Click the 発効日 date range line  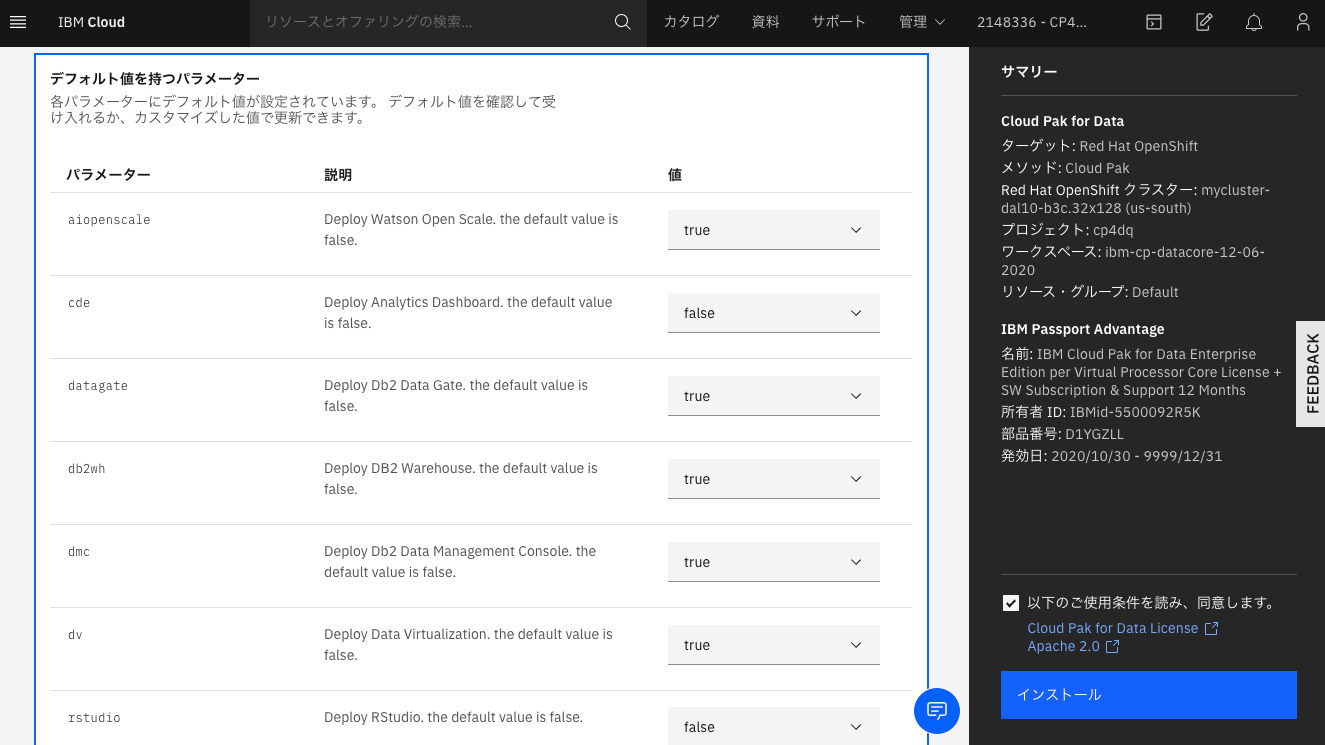[x=1112, y=456]
